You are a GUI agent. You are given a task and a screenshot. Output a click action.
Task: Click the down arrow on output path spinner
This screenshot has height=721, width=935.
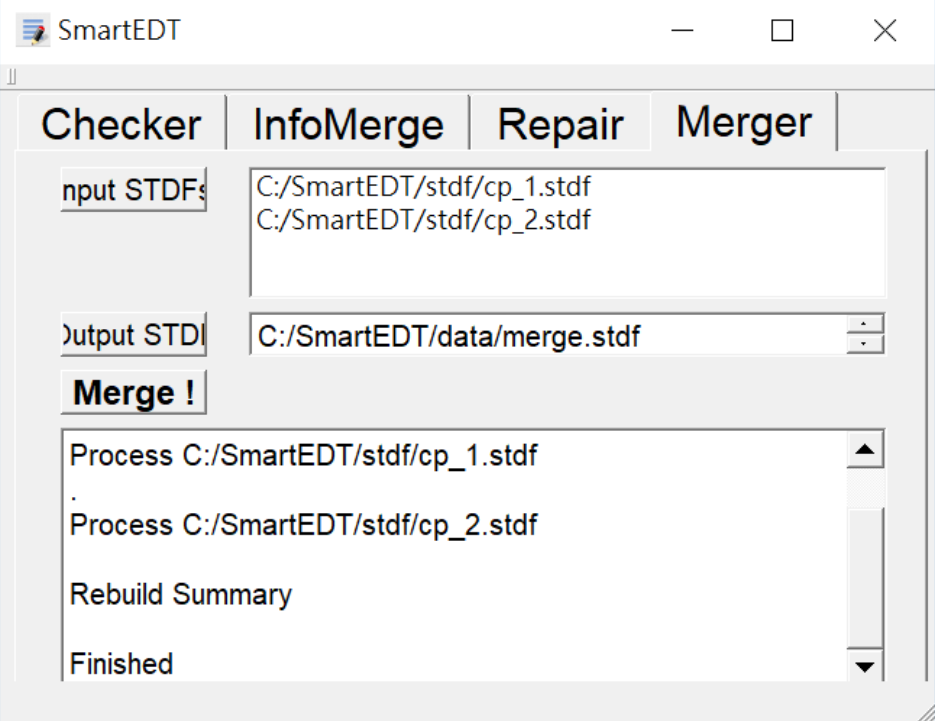click(865, 345)
